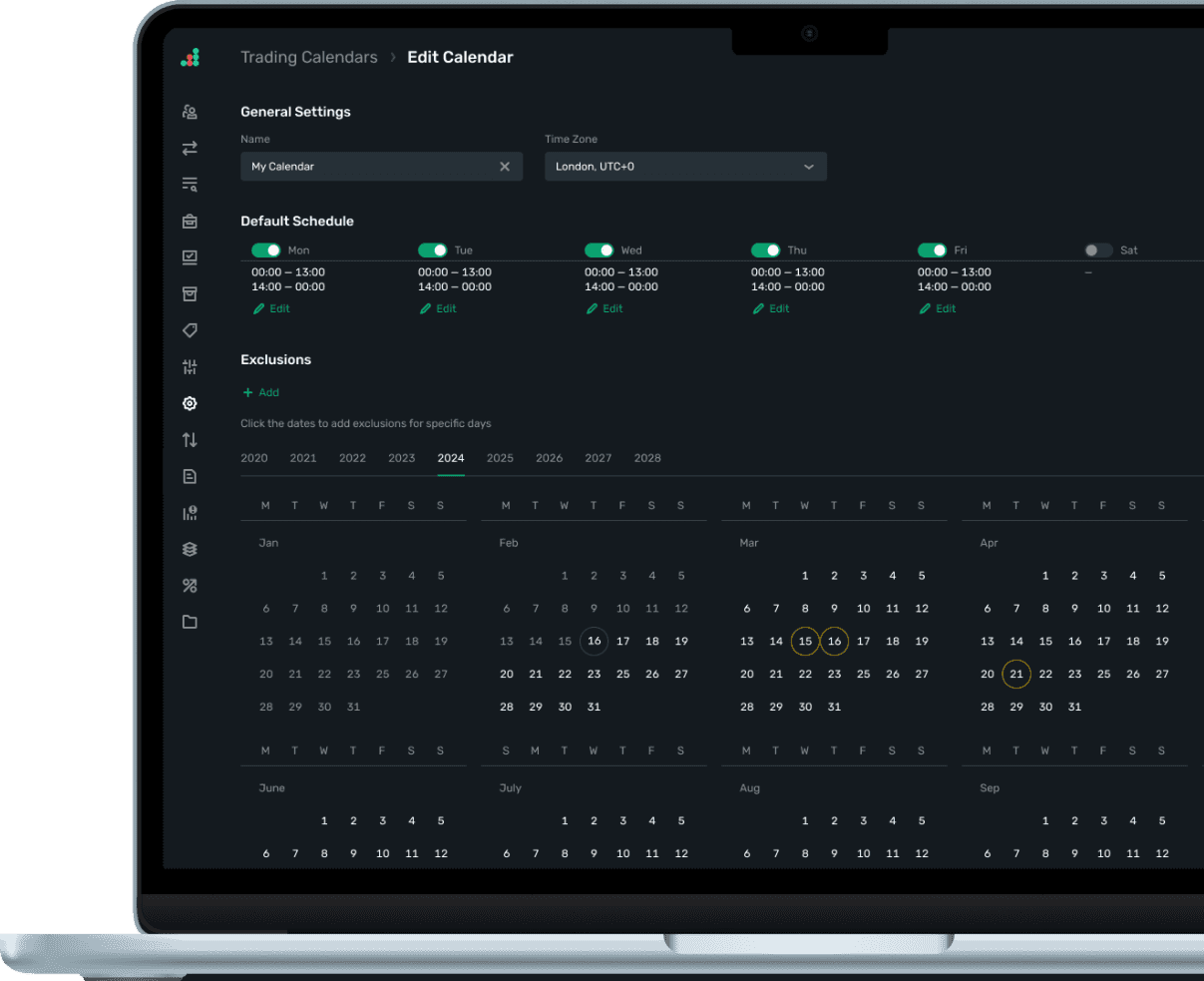Go to Trading Calendars breadcrumb

click(x=309, y=58)
